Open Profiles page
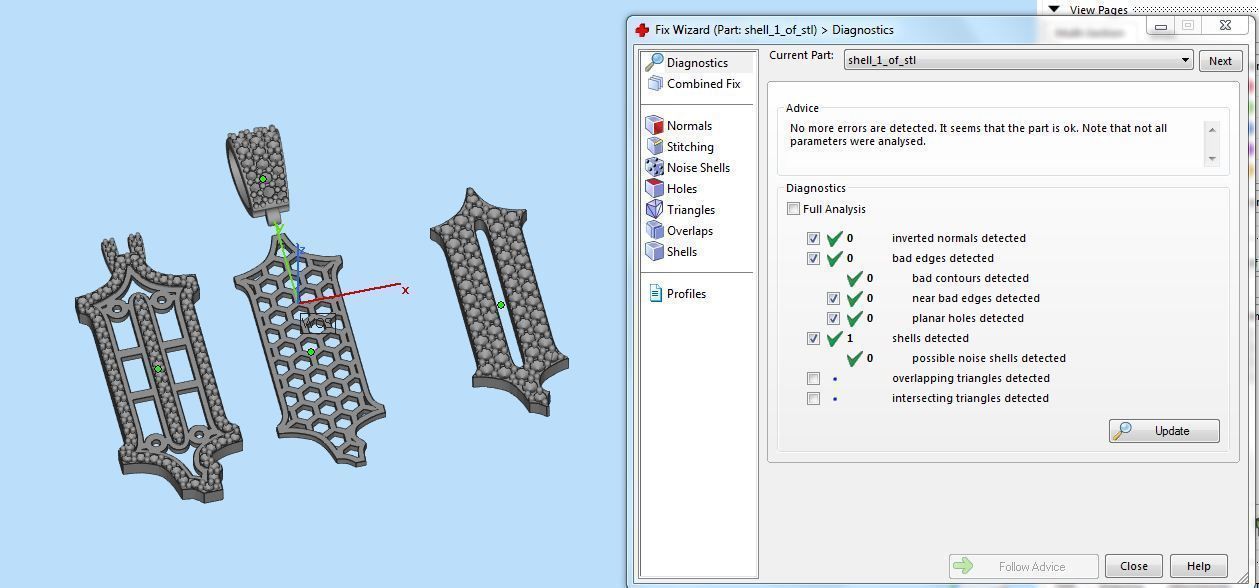The height and width of the screenshot is (588, 1259). click(686, 294)
